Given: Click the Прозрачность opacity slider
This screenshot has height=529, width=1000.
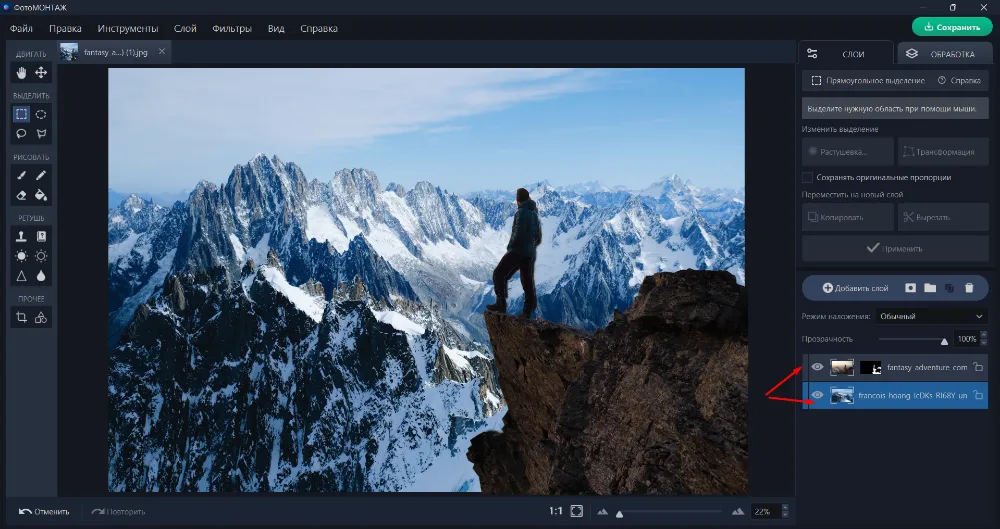Looking at the screenshot, I should pos(910,340).
